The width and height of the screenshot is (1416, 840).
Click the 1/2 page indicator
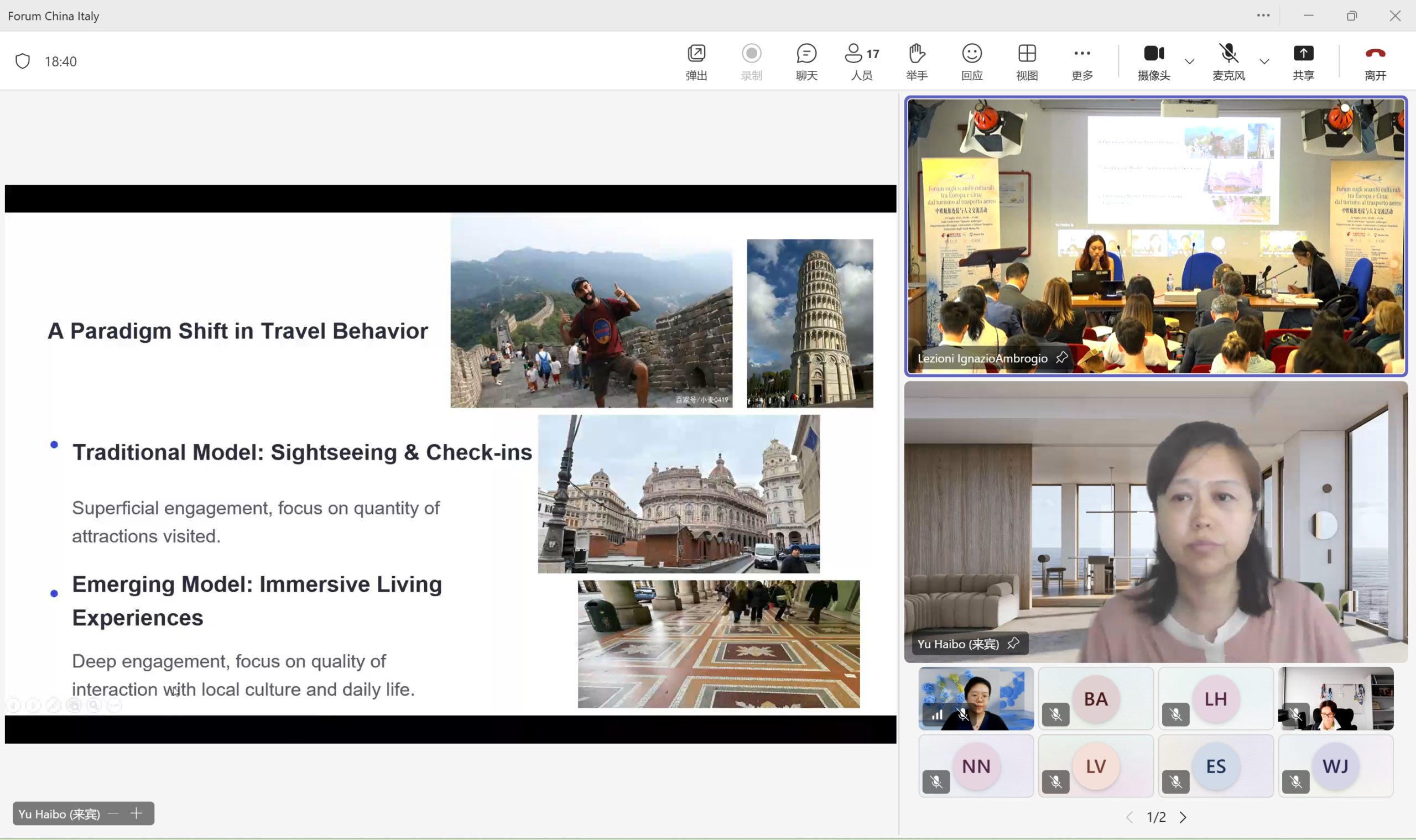tap(1156, 817)
